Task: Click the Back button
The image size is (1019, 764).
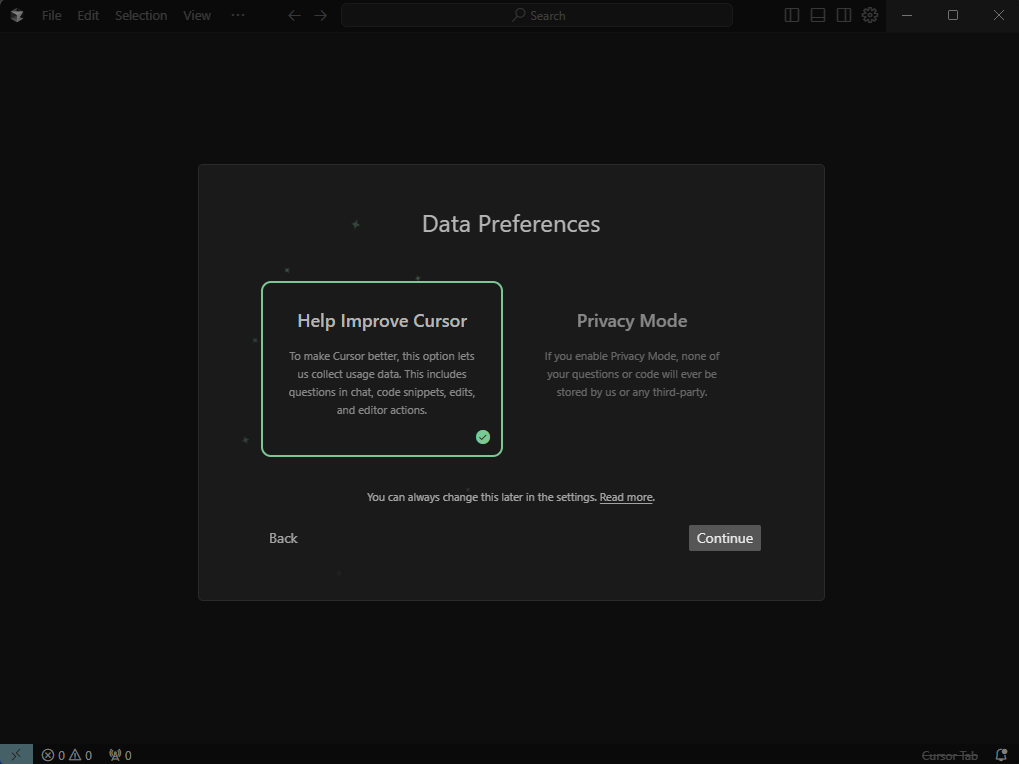Action: point(283,538)
